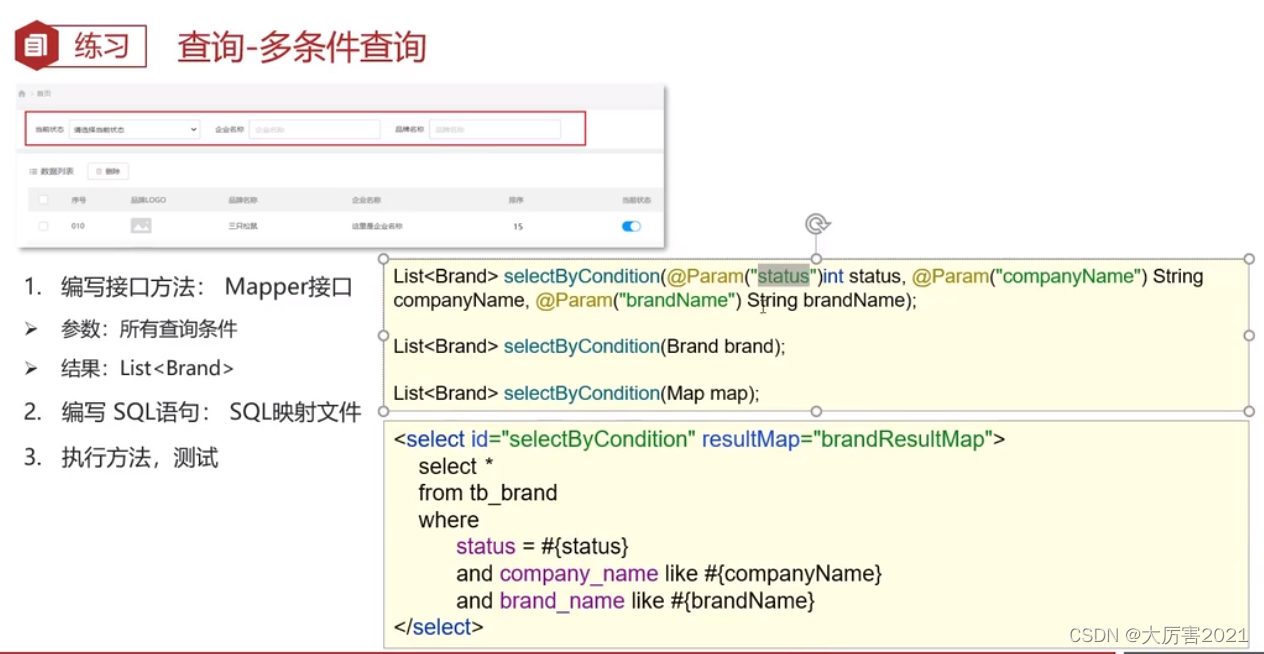Click the brand_name like #{brandName} line
Viewport: 1264px width, 654px height.
point(636,601)
